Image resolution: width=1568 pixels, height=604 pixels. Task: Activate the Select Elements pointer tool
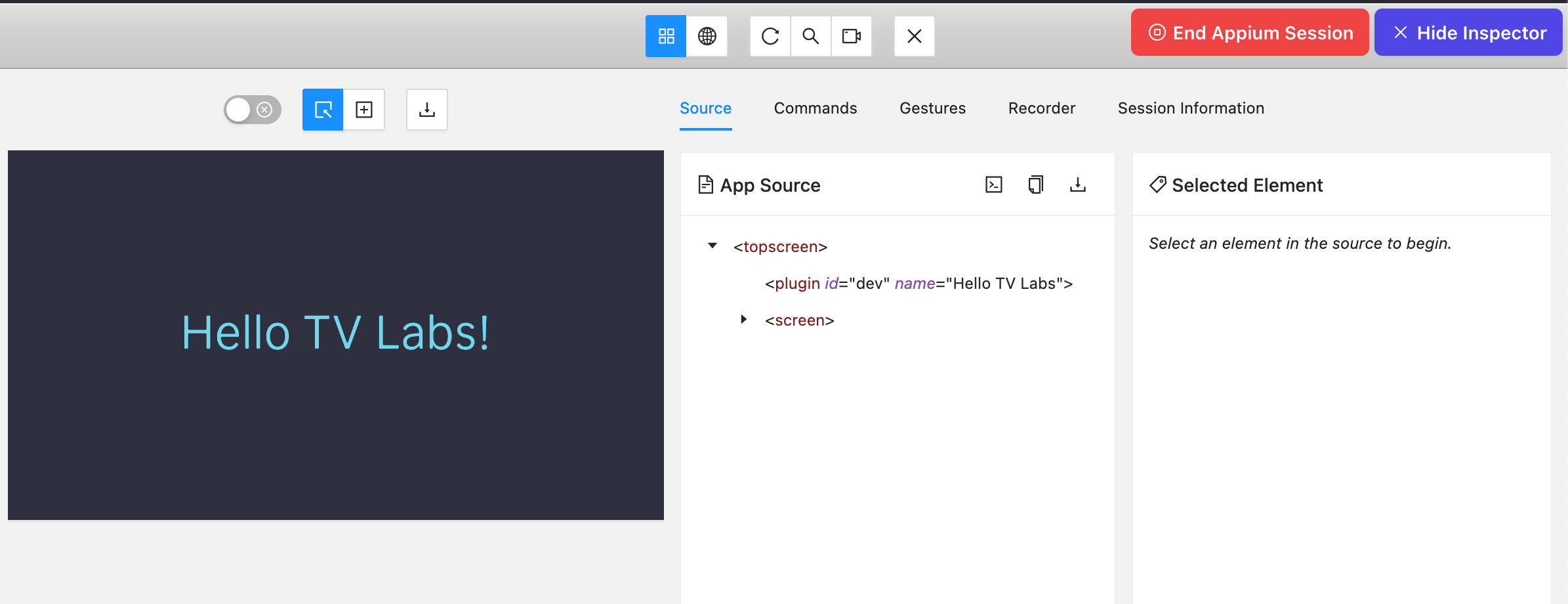(x=323, y=110)
